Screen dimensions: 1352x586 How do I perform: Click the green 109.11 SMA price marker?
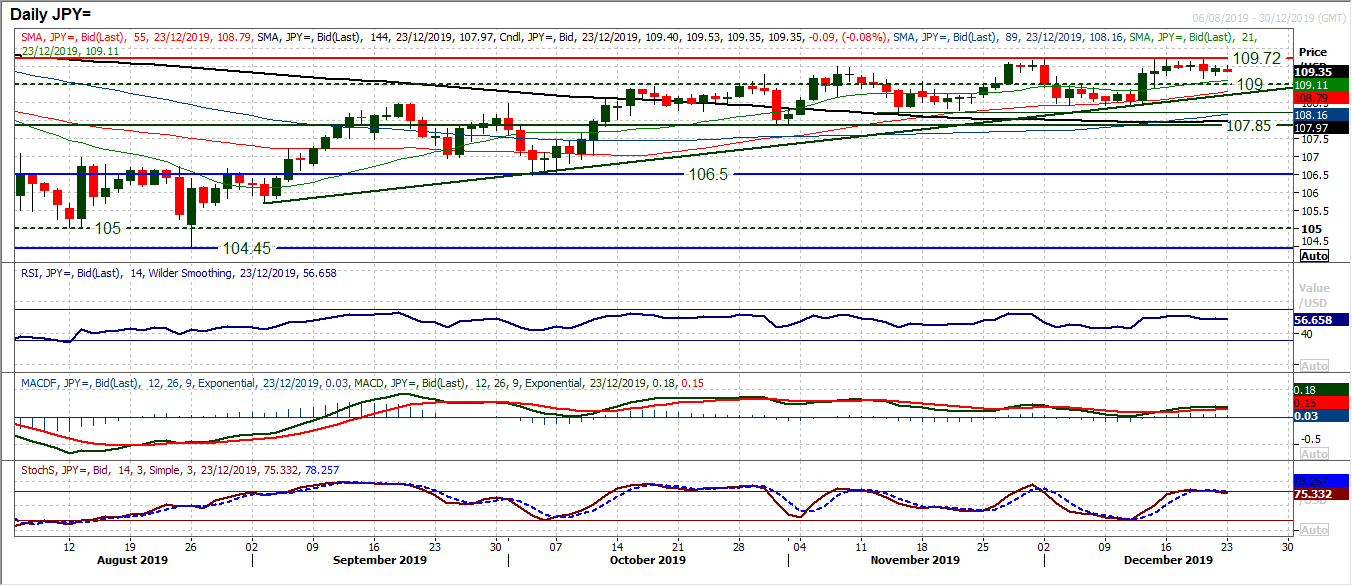click(1311, 86)
